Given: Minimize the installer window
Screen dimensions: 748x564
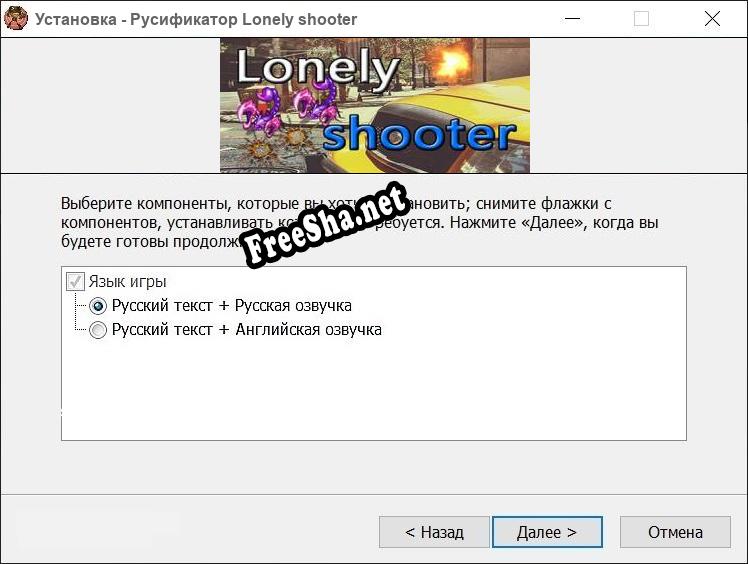Looking at the screenshot, I should coord(572,19).
